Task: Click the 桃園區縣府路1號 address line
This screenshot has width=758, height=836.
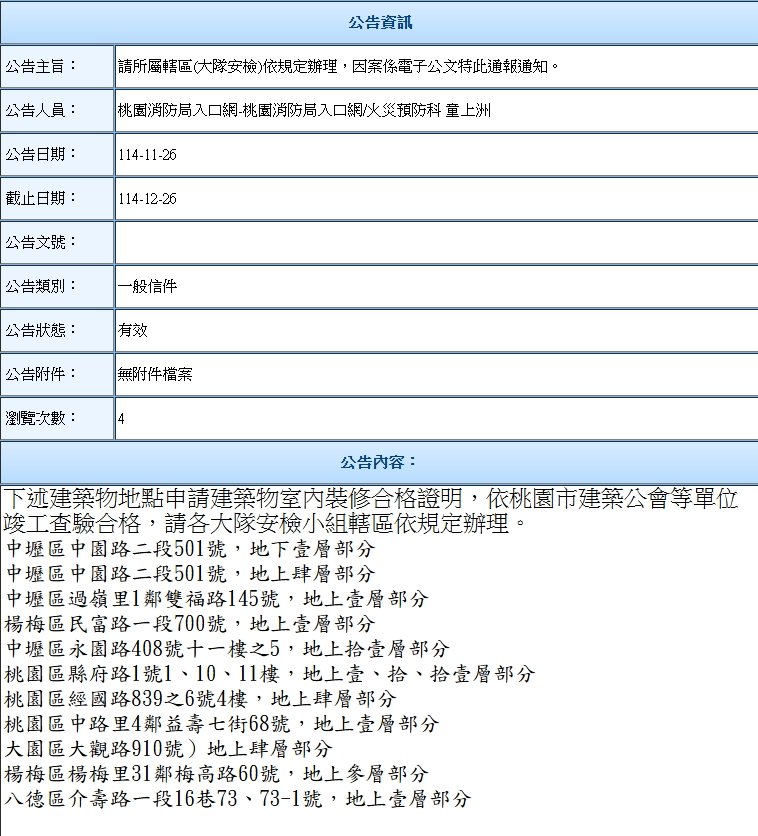Action: [269, 674]
